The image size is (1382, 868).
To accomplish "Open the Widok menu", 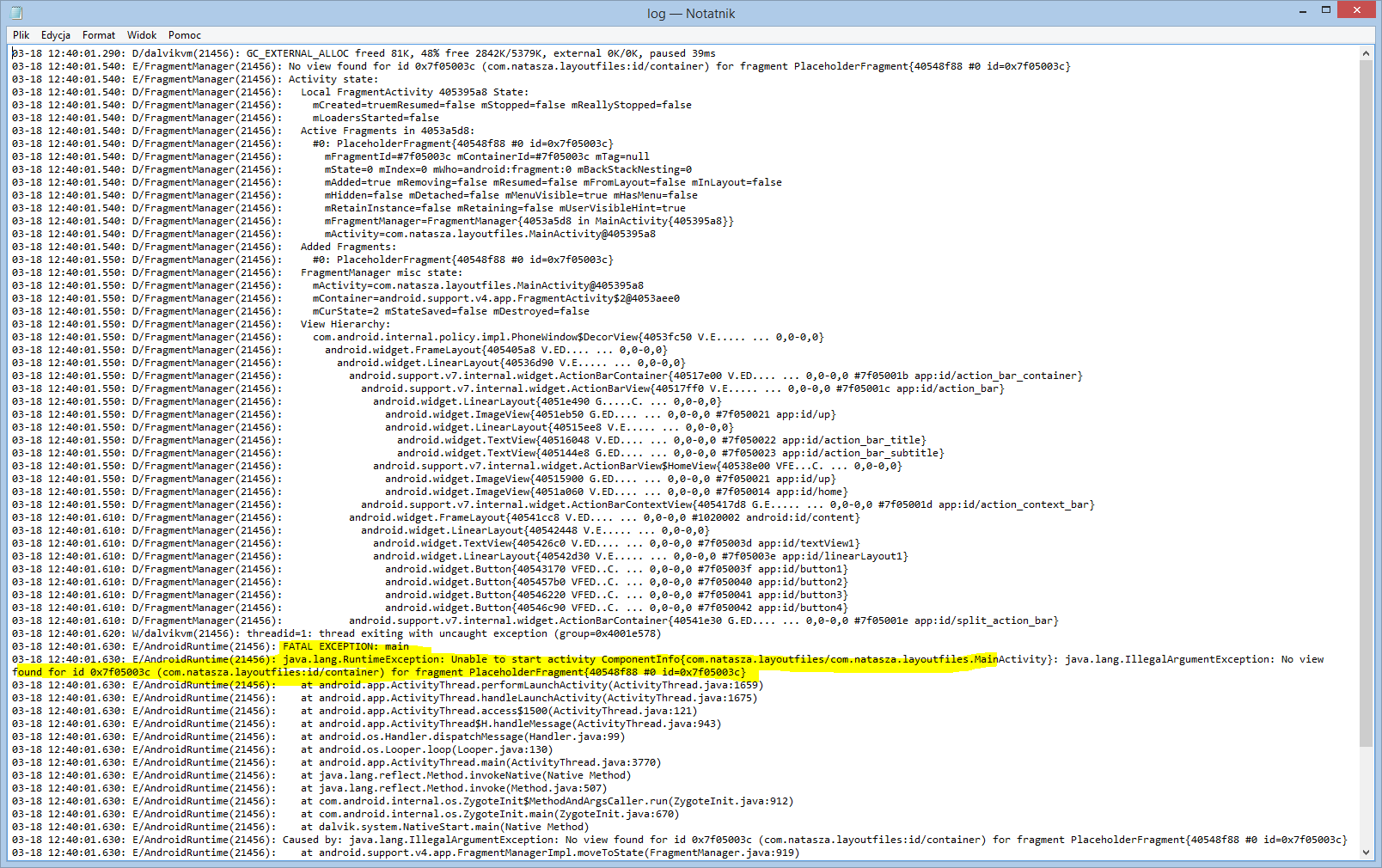I will click(x=142, y=35).
